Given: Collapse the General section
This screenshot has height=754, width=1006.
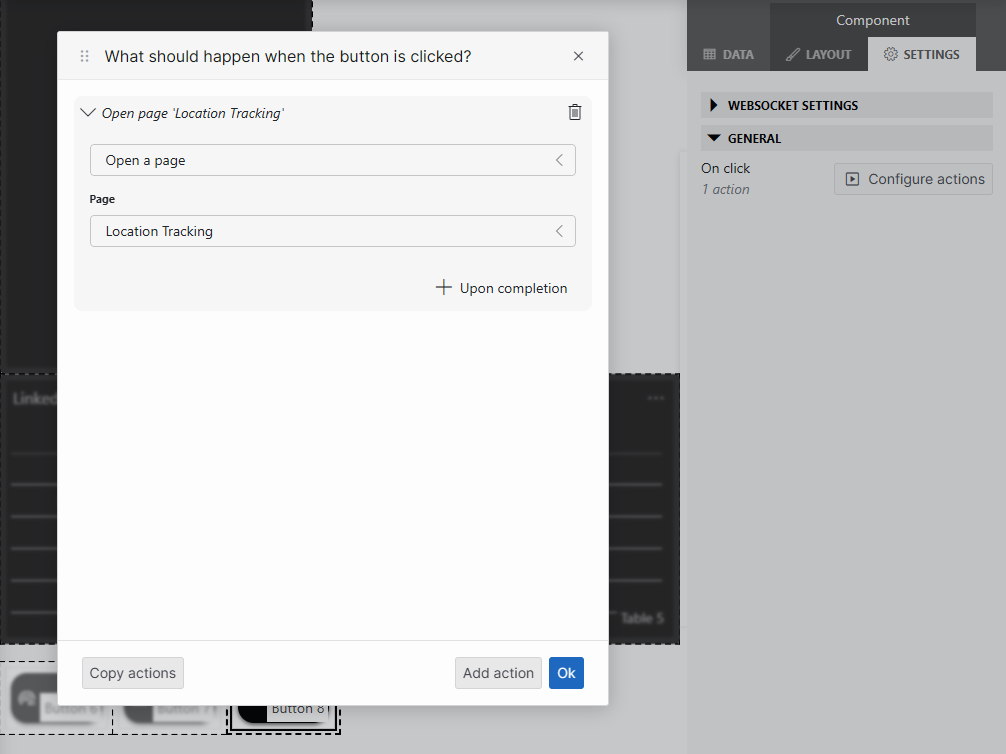Looking at the screenshot, I should (714, 139).
